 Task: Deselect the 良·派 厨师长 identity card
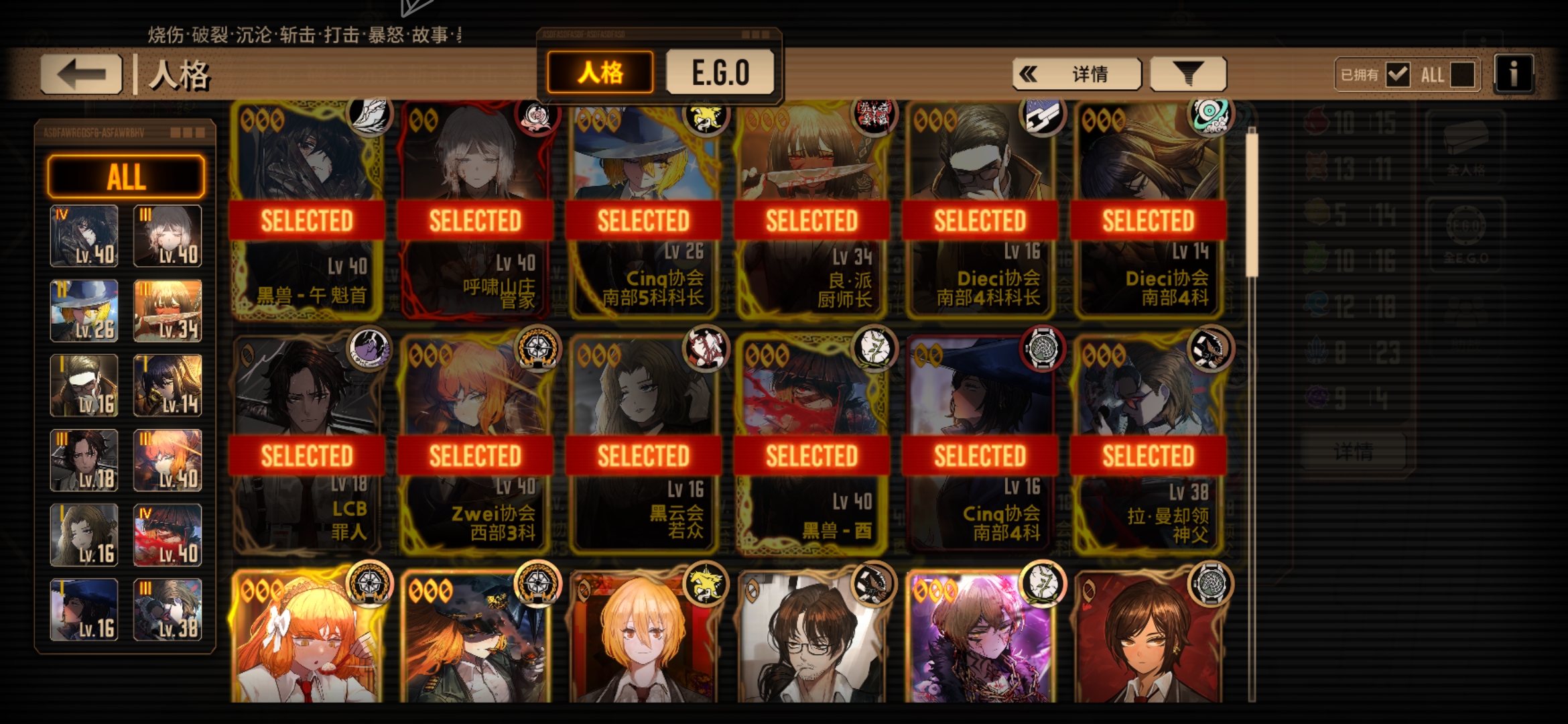[811, 209]
